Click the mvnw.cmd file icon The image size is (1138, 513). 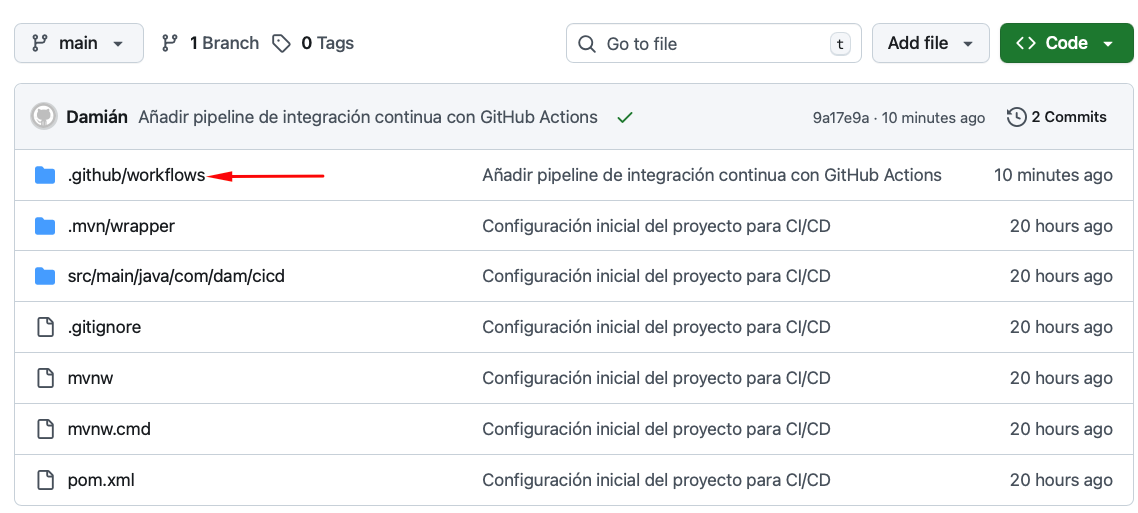45,430
